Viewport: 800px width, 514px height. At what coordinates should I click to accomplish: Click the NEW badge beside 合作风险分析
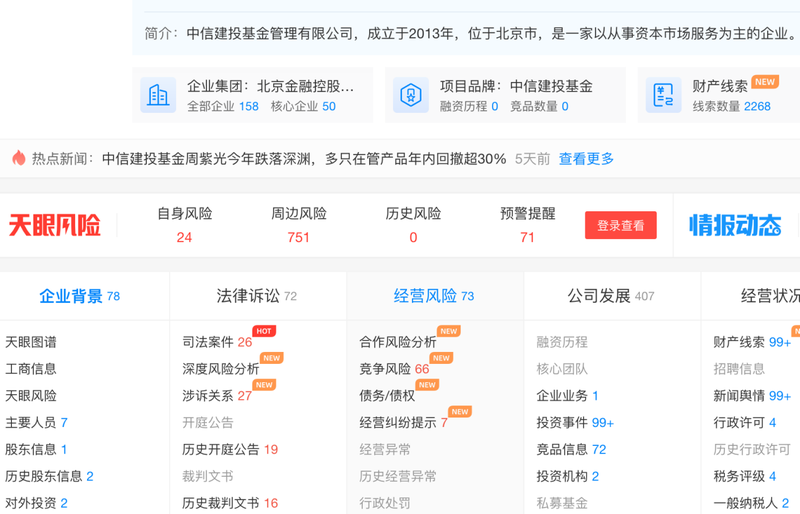448,331
